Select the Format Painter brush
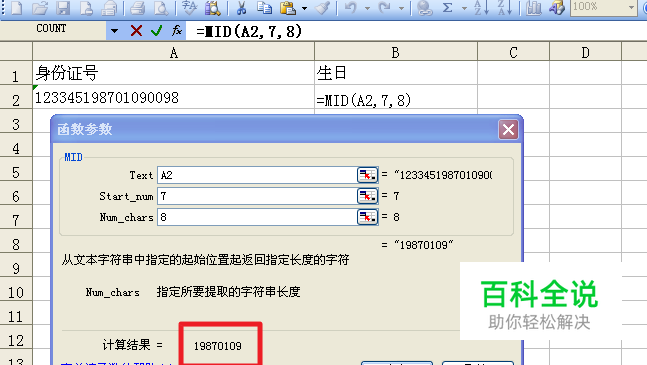 323,7
